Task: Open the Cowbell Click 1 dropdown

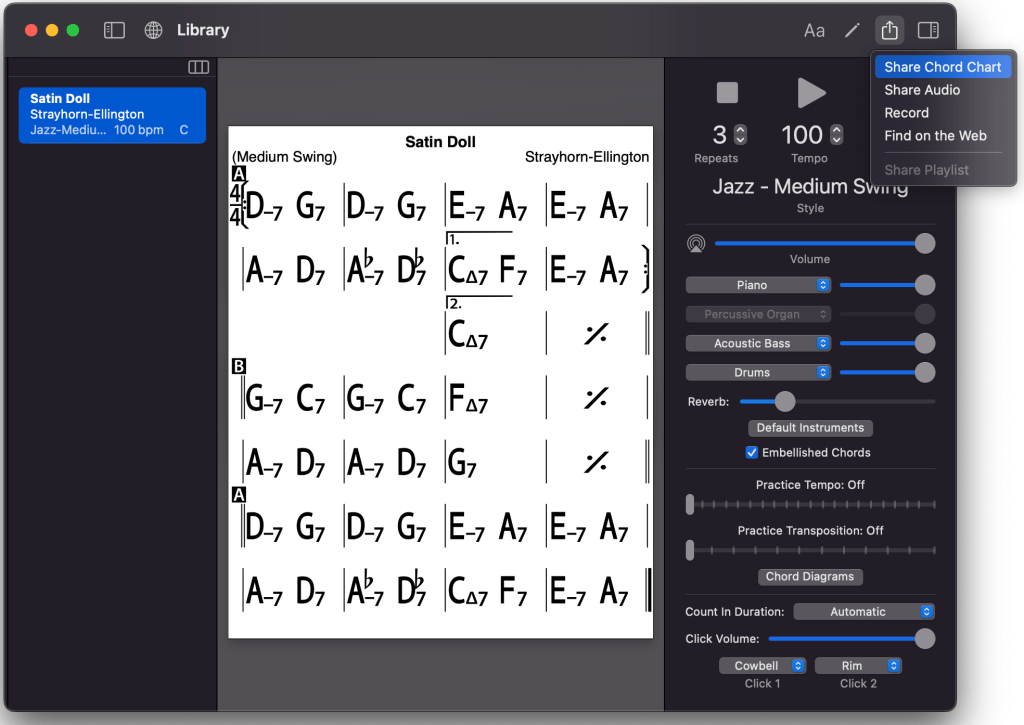Action: pos(763,666)
